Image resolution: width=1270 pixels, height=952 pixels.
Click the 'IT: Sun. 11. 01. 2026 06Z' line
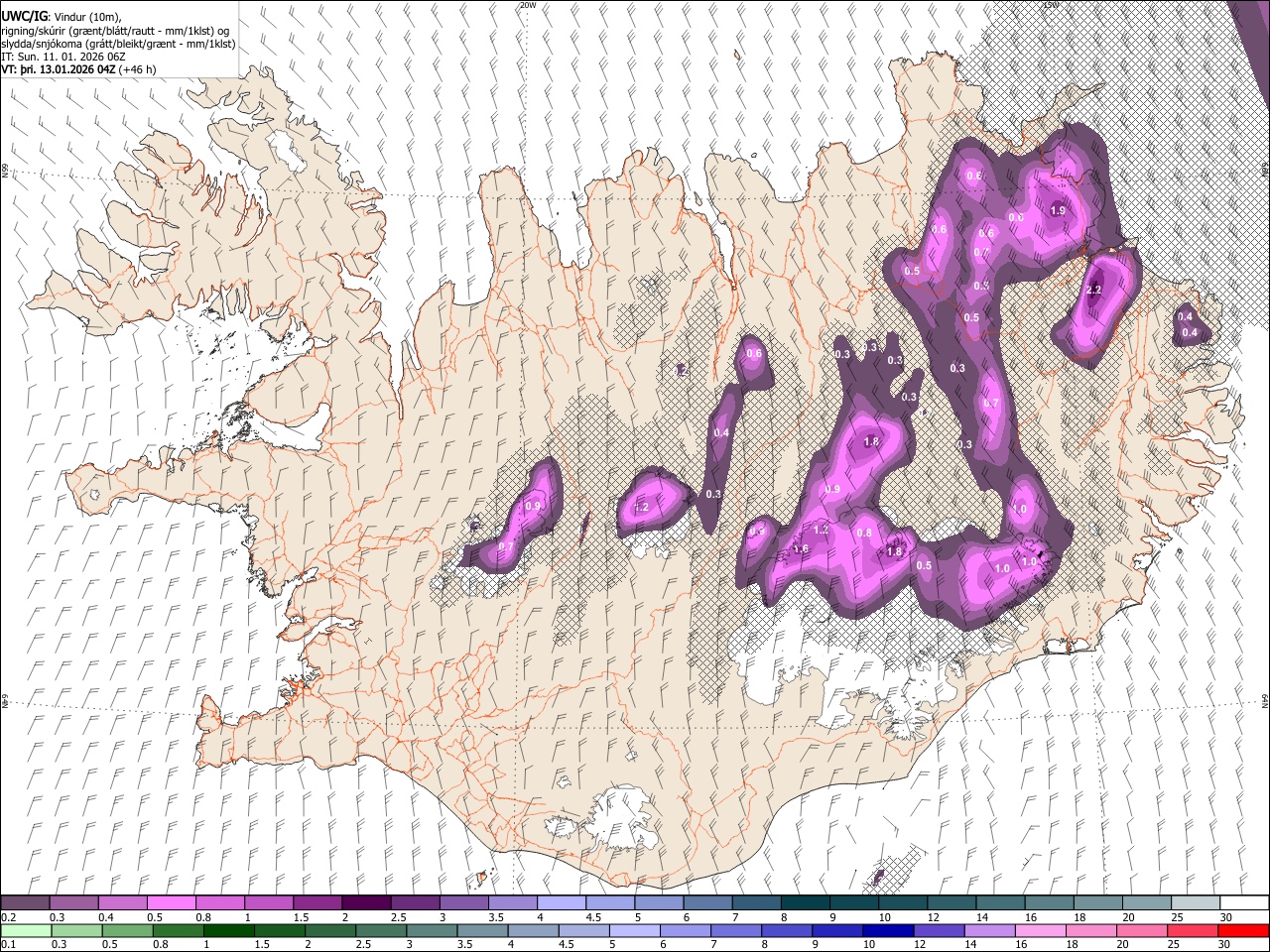(65, 57)
